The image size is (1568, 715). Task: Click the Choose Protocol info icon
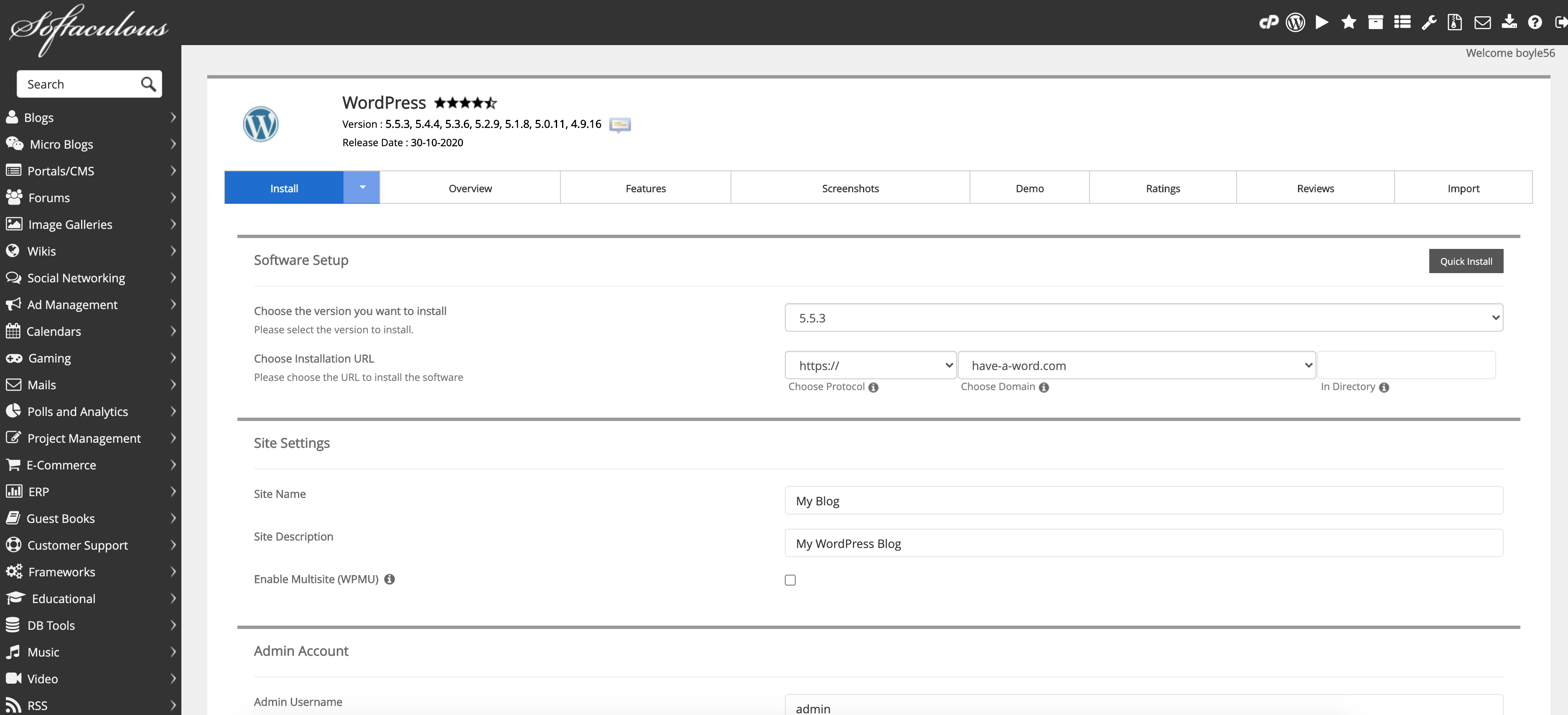873,387
